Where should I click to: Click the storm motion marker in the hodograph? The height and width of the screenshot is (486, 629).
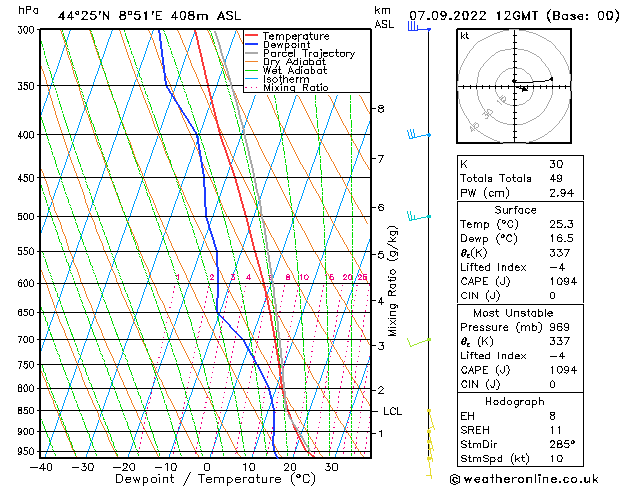524,88
